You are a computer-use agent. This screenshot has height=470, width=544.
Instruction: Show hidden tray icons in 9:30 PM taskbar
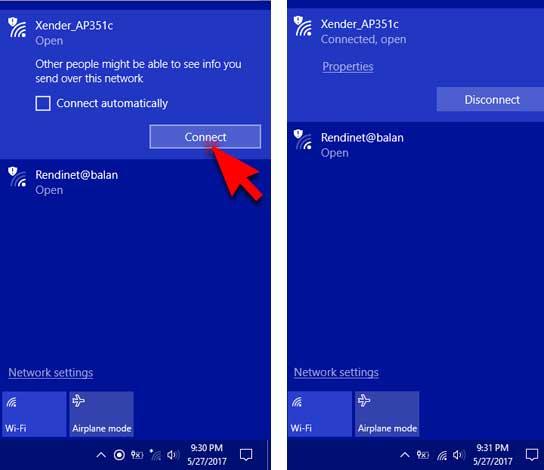click(101, 455)
